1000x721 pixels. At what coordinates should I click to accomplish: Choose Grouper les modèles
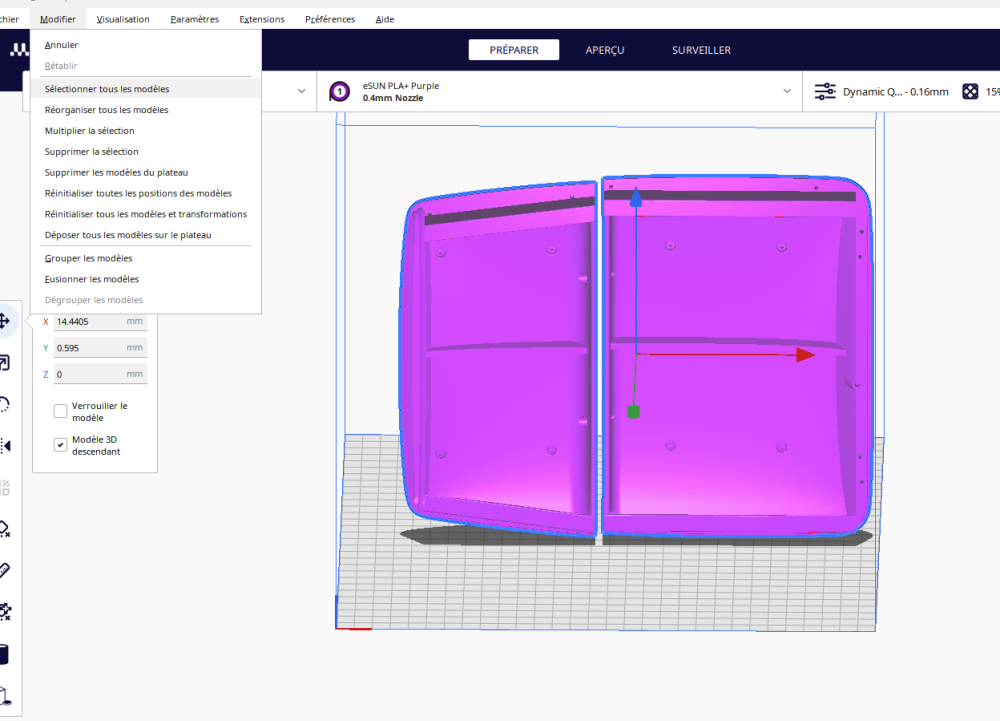point(145,258)
